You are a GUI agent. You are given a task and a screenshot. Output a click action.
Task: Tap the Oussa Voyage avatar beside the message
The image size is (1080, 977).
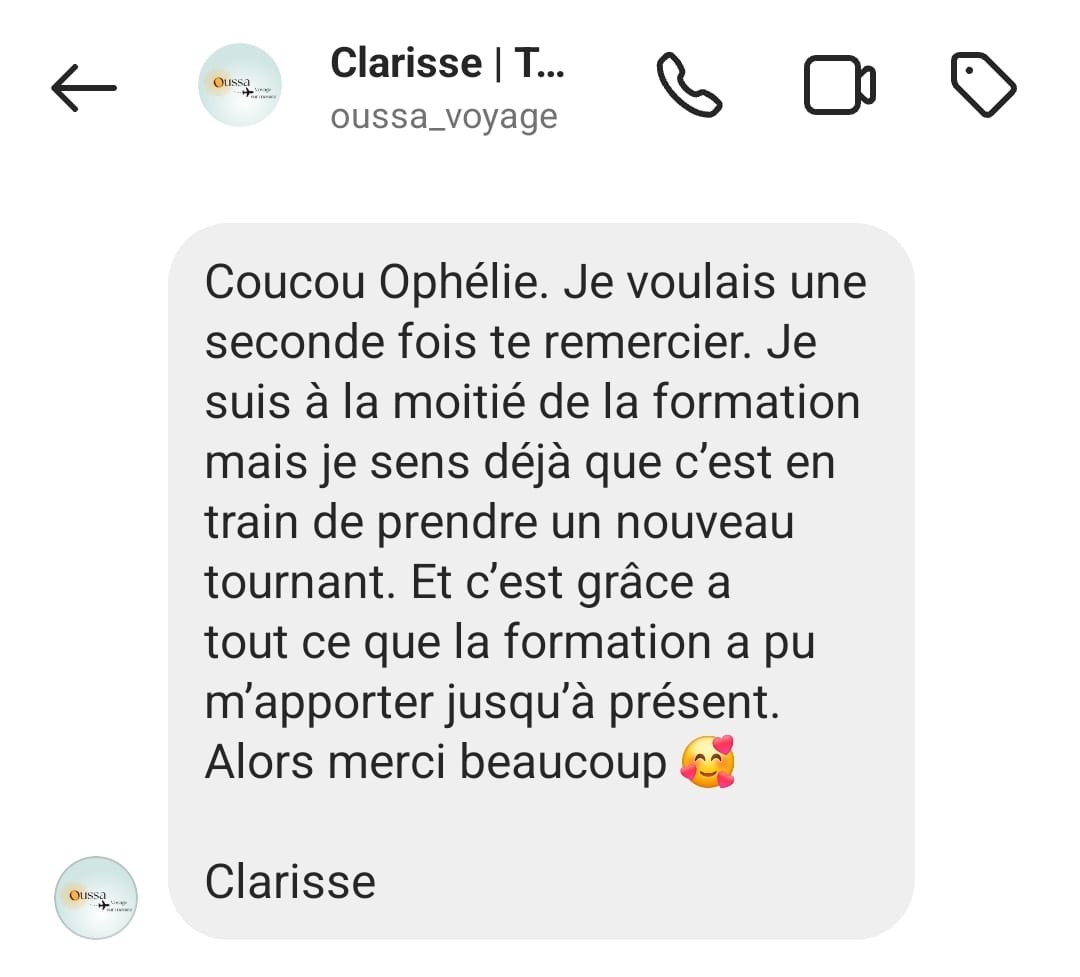pos(96,897)
